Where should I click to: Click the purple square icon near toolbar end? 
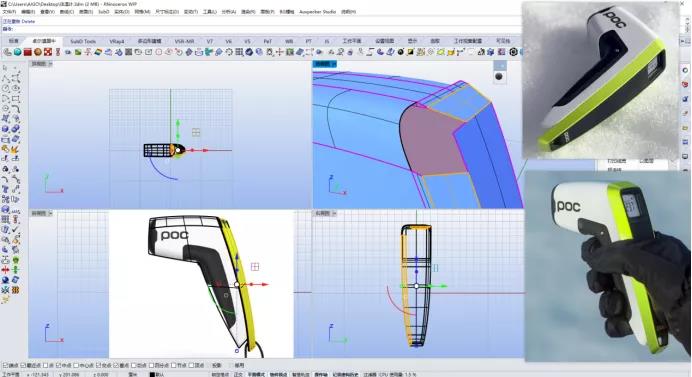click(x=501, y=52)
